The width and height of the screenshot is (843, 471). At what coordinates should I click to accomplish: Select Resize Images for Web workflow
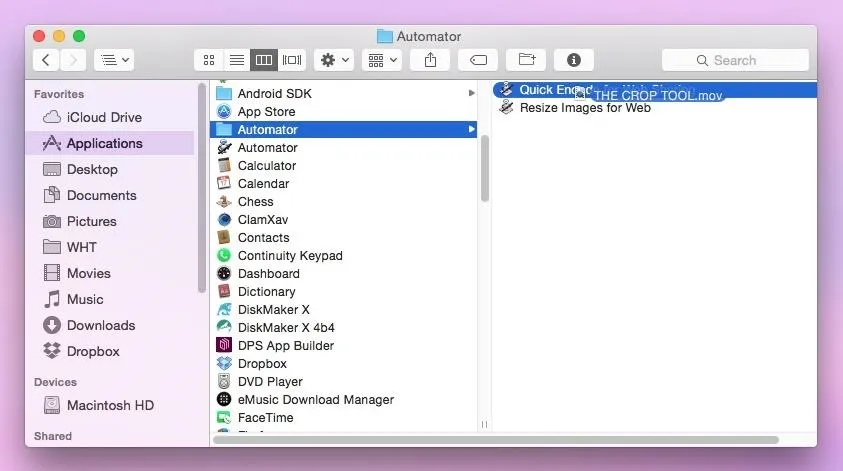click(x=654, y=108)
